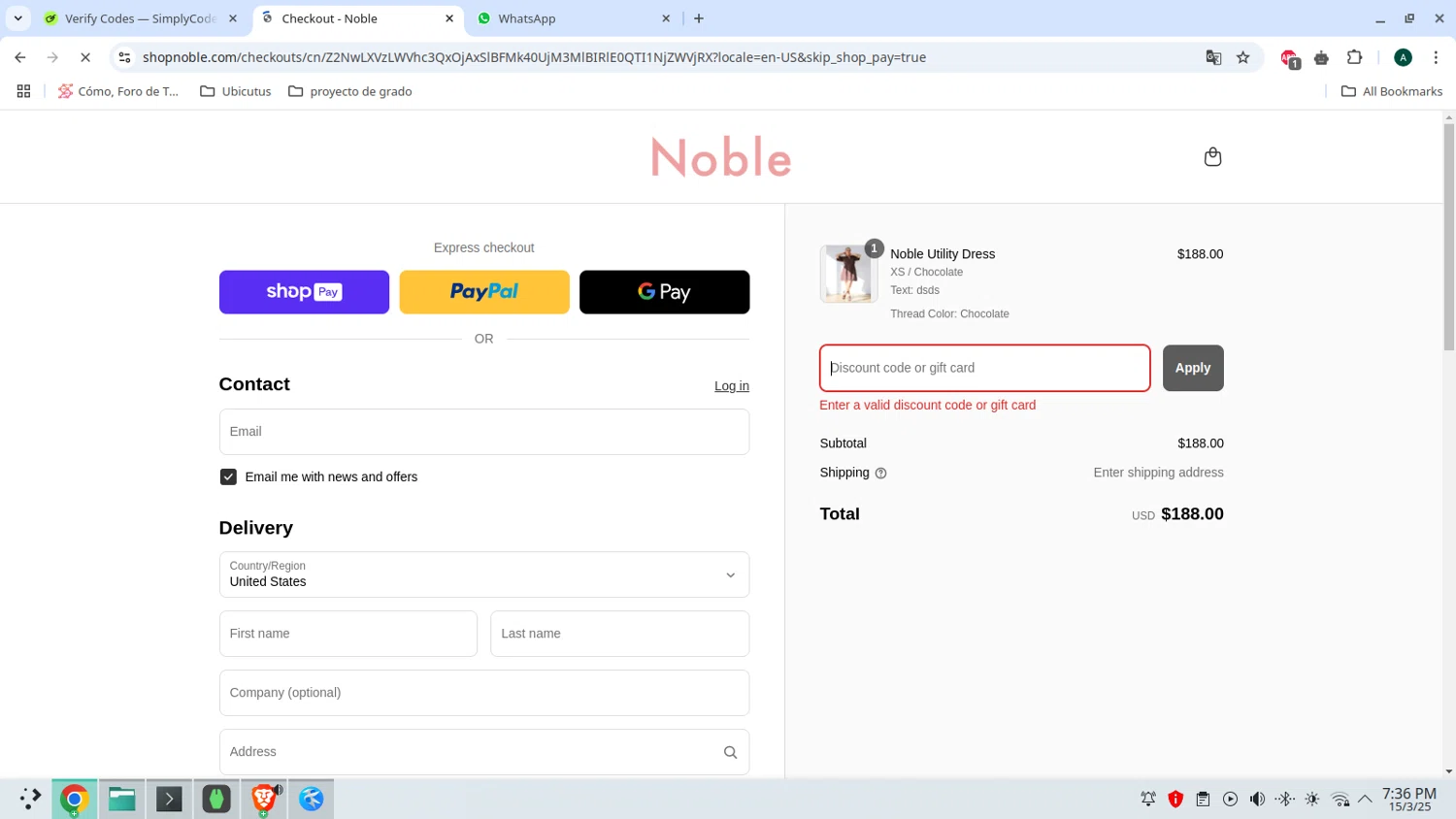View site information icon in address bar

point(124,57)
